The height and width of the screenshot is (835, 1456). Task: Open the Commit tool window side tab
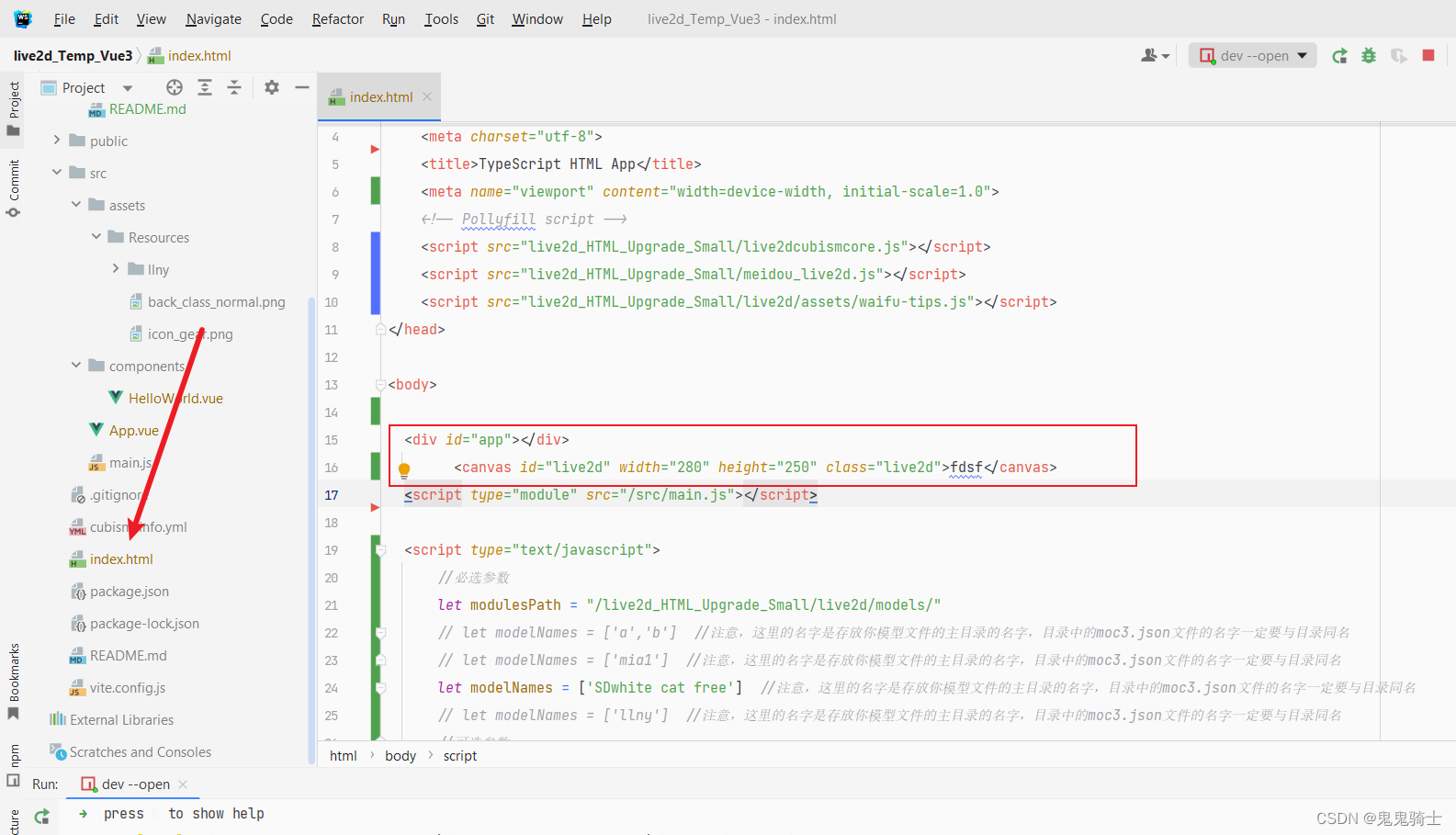pyautogui.click(x=14, y=188)
